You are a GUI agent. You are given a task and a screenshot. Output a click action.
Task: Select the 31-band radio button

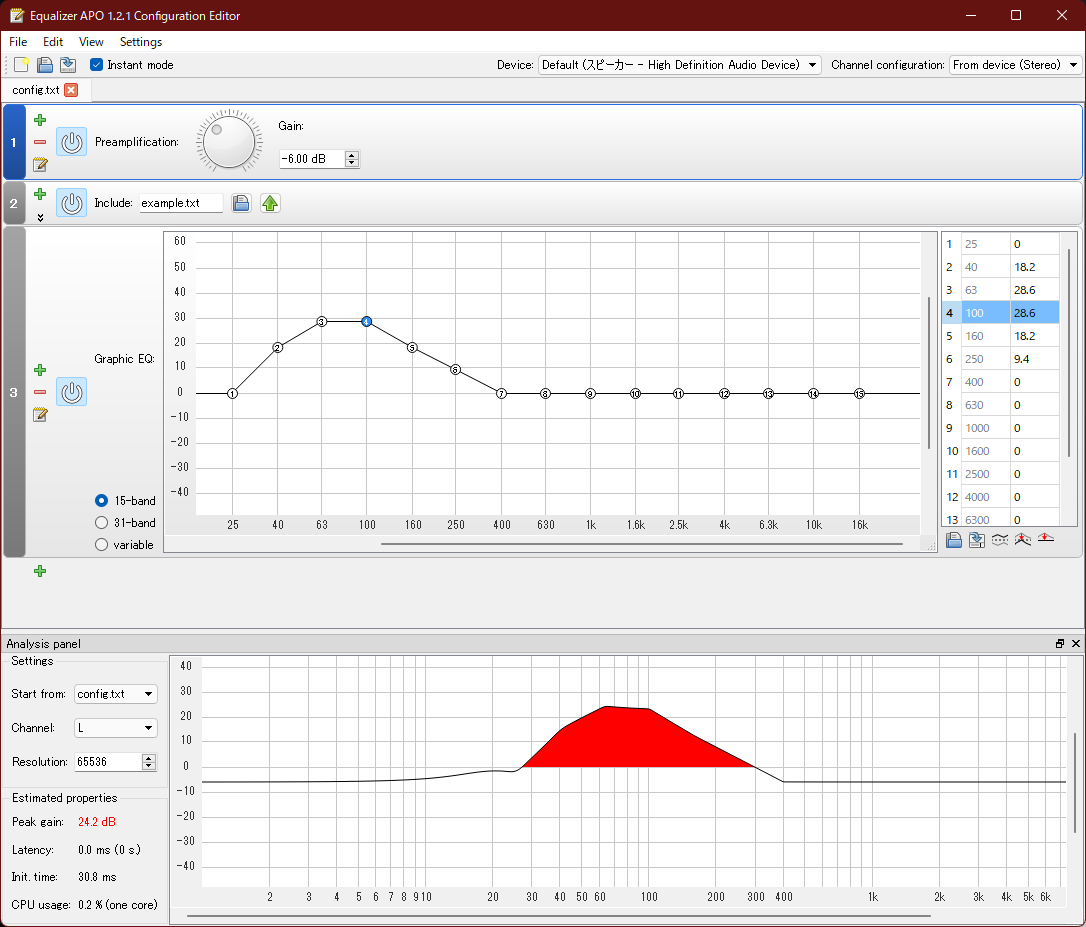click(x=101, y=523)
